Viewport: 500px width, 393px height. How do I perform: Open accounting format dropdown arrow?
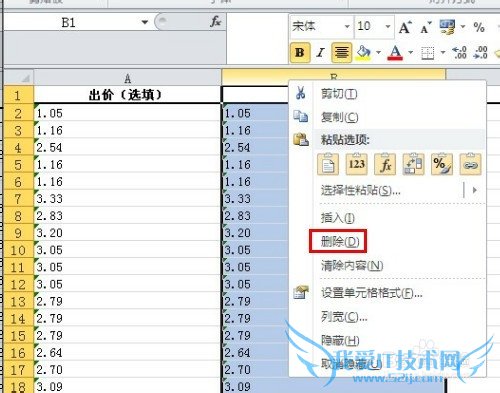pos(463,27)
